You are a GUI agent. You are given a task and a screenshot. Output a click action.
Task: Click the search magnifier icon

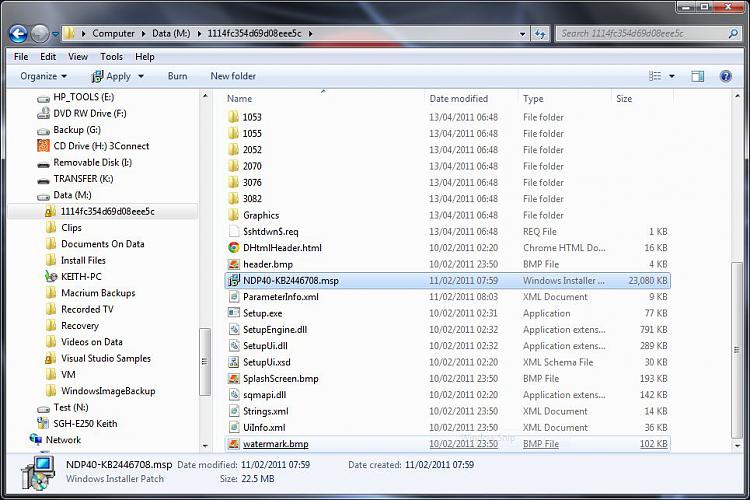click(x=733, y=33)
